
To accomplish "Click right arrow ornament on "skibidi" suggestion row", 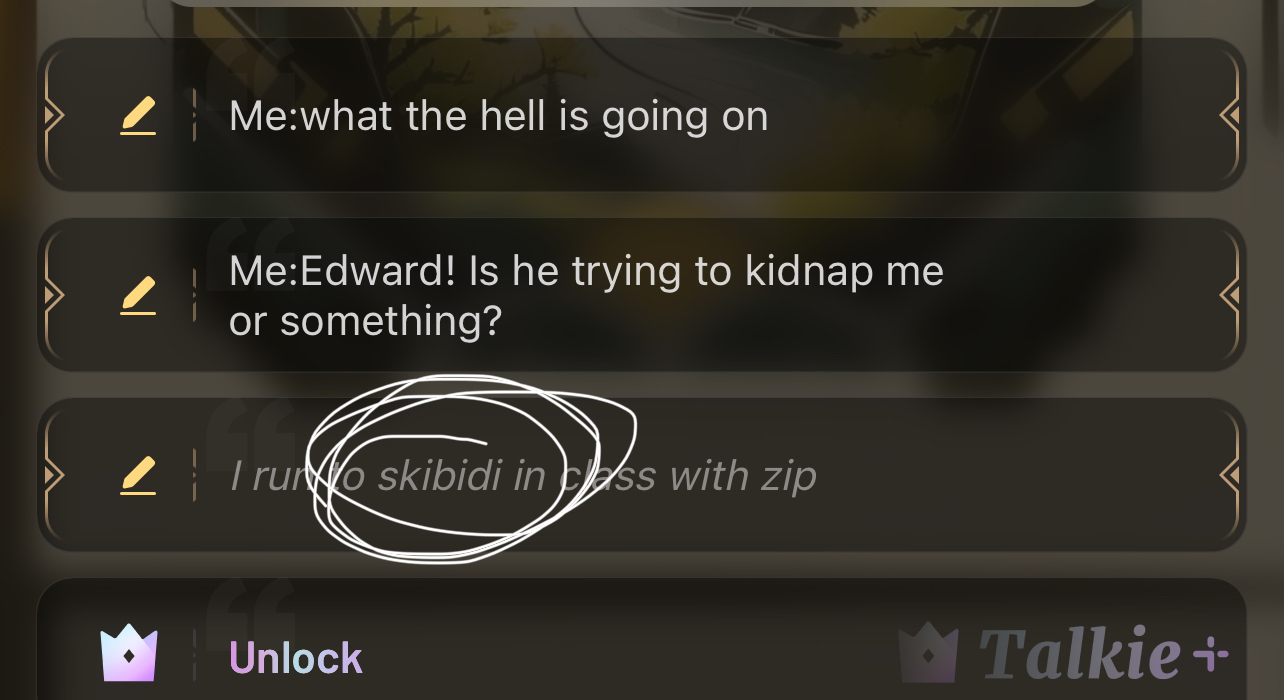I will 1230,475.
